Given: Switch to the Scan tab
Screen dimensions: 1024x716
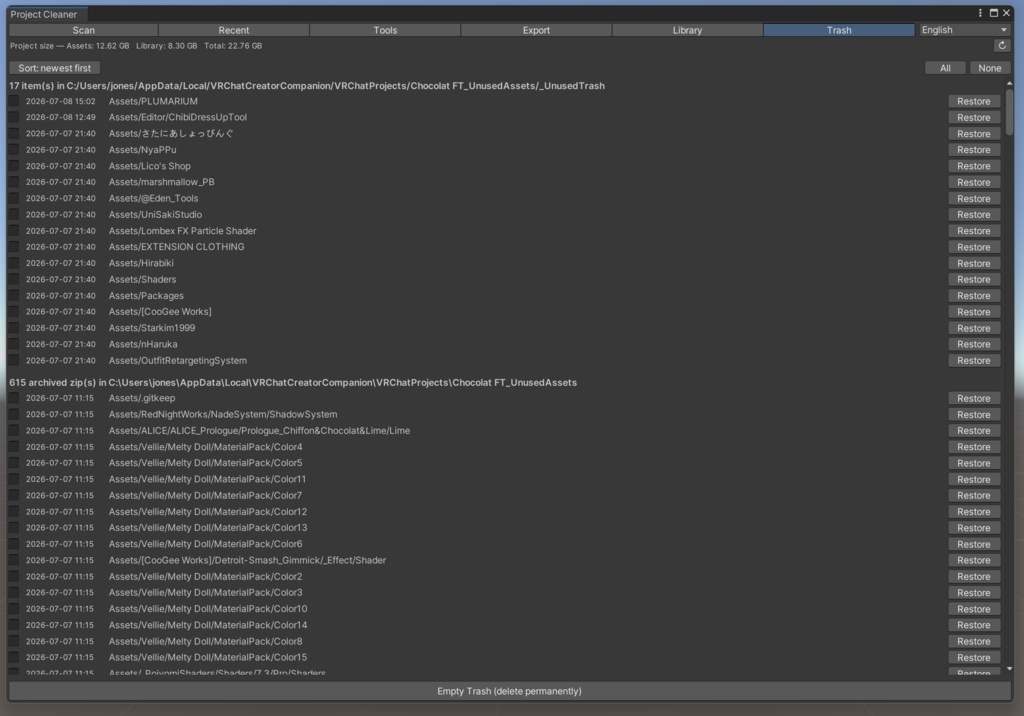Looking at the screenshot, I should 84,30.
